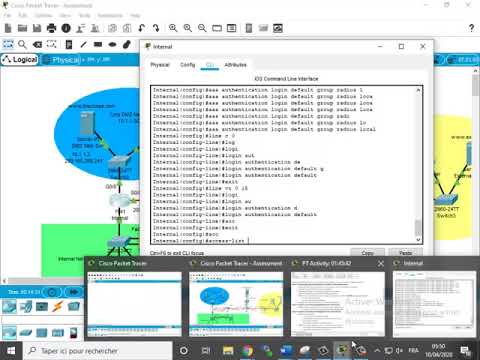Image resolution: width=480 pixels, height=360 pixels.
Task: Undo the last action
Action: (x=141, y=28)
